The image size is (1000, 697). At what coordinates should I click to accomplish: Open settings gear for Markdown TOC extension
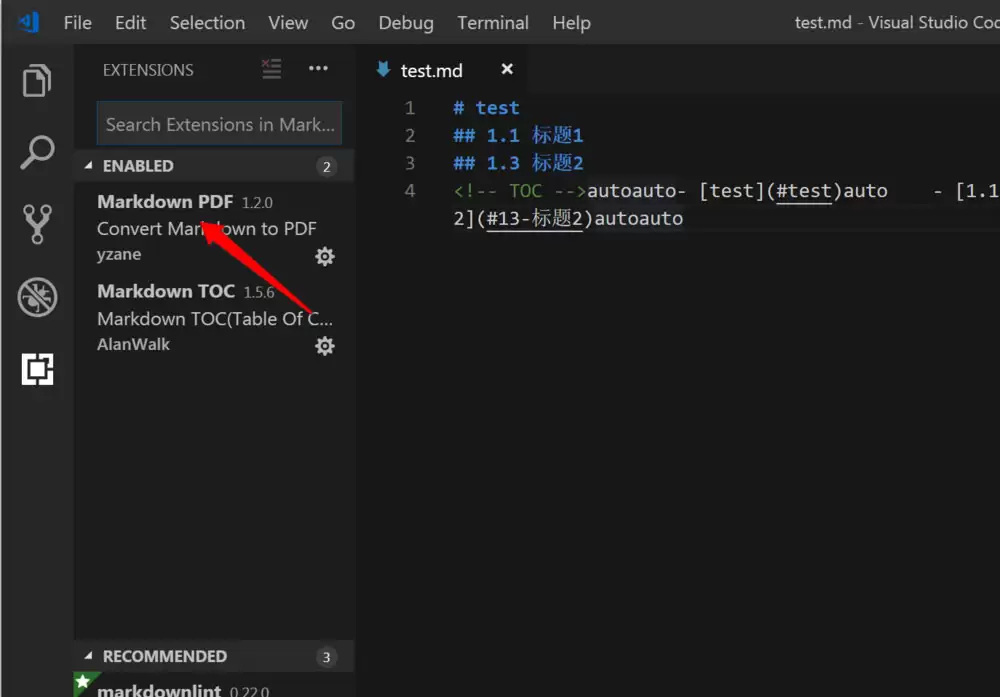pyautogui.click(x=324, y=346)
